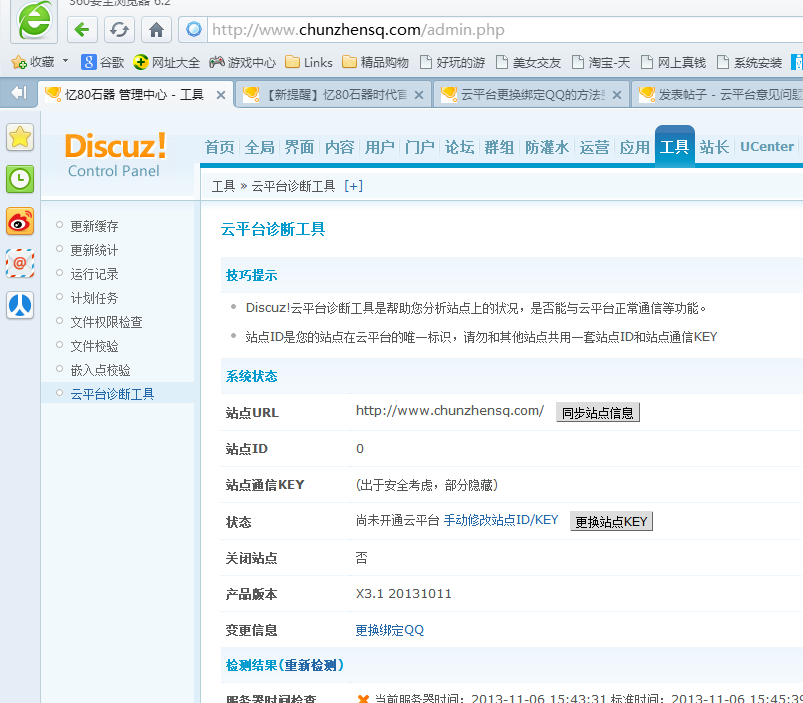
Task: Click the 同步站点信息 button
Action: click(x=598, y=413)
